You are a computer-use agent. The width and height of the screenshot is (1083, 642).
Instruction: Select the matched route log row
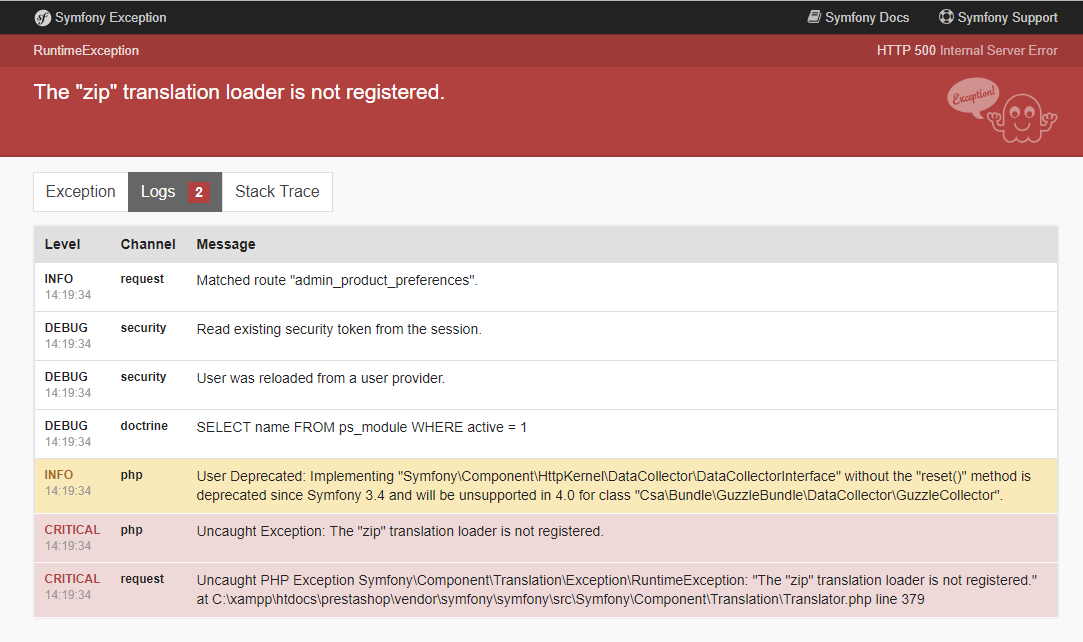click(x=337, y=281)
